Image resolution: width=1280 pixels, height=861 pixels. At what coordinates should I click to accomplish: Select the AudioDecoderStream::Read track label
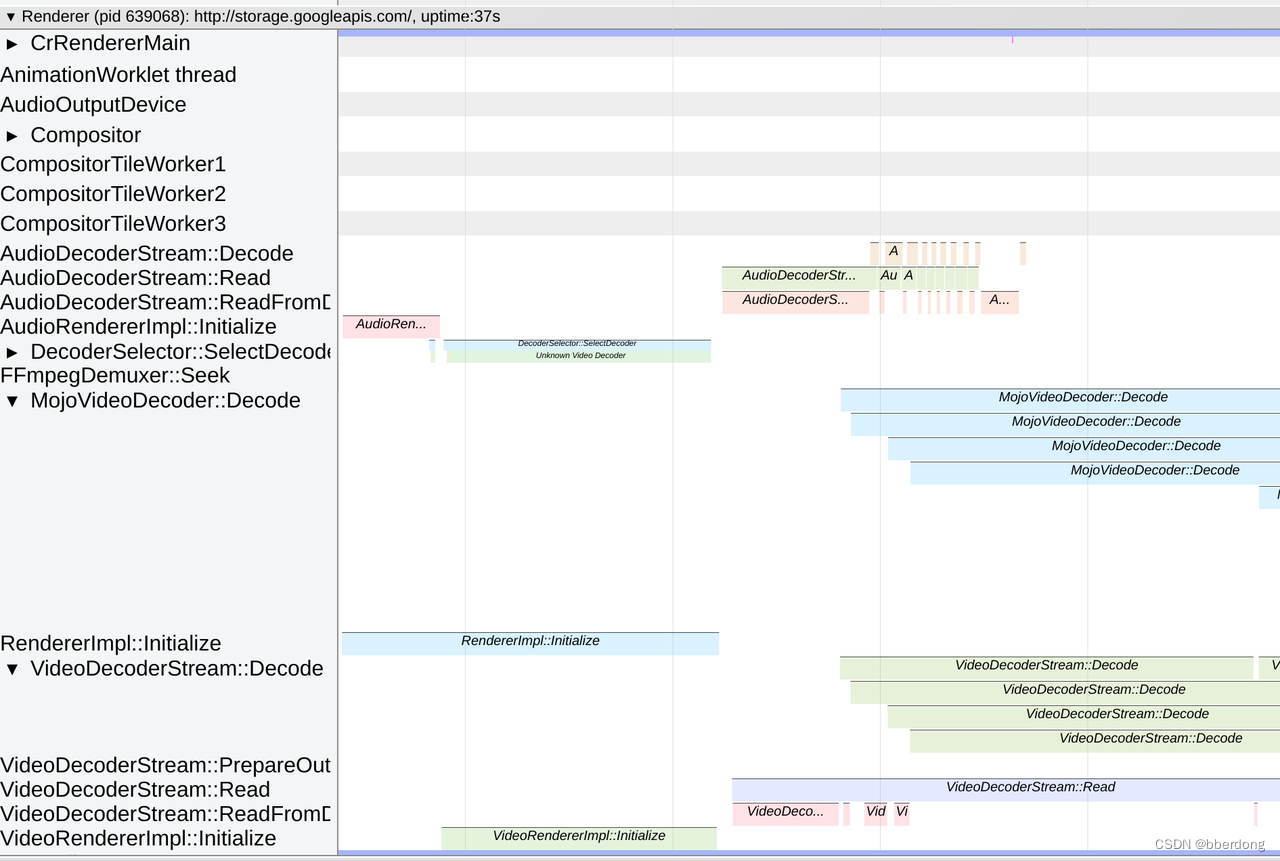(135, 278)
